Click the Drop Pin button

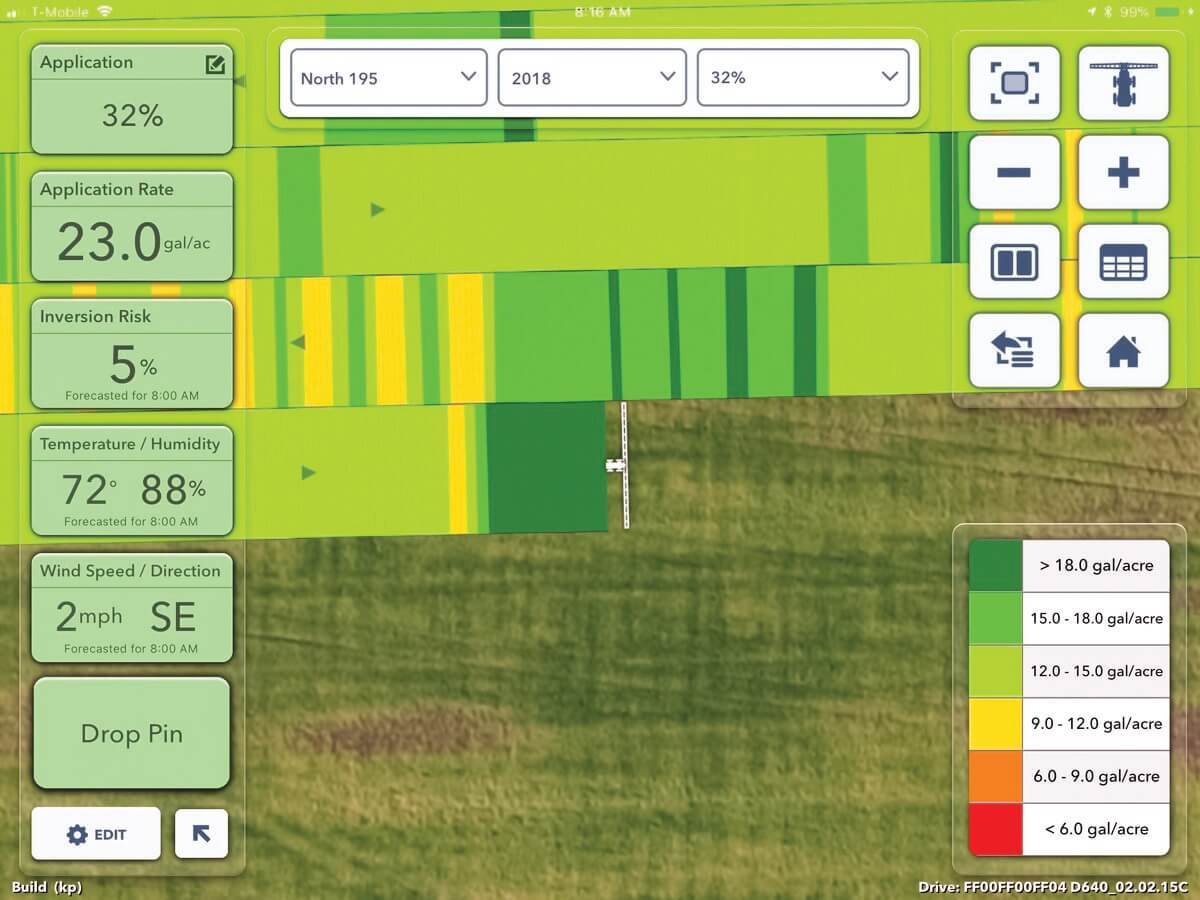tap(132, 733)
